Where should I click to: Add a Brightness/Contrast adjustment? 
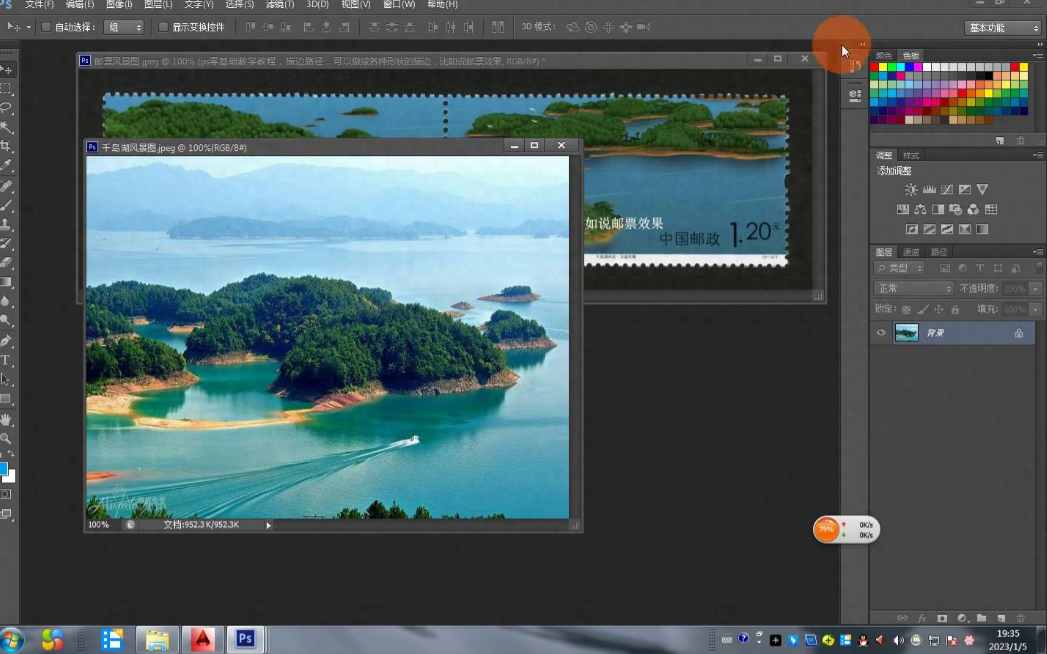pyautogui.click(x=911, y=190)
